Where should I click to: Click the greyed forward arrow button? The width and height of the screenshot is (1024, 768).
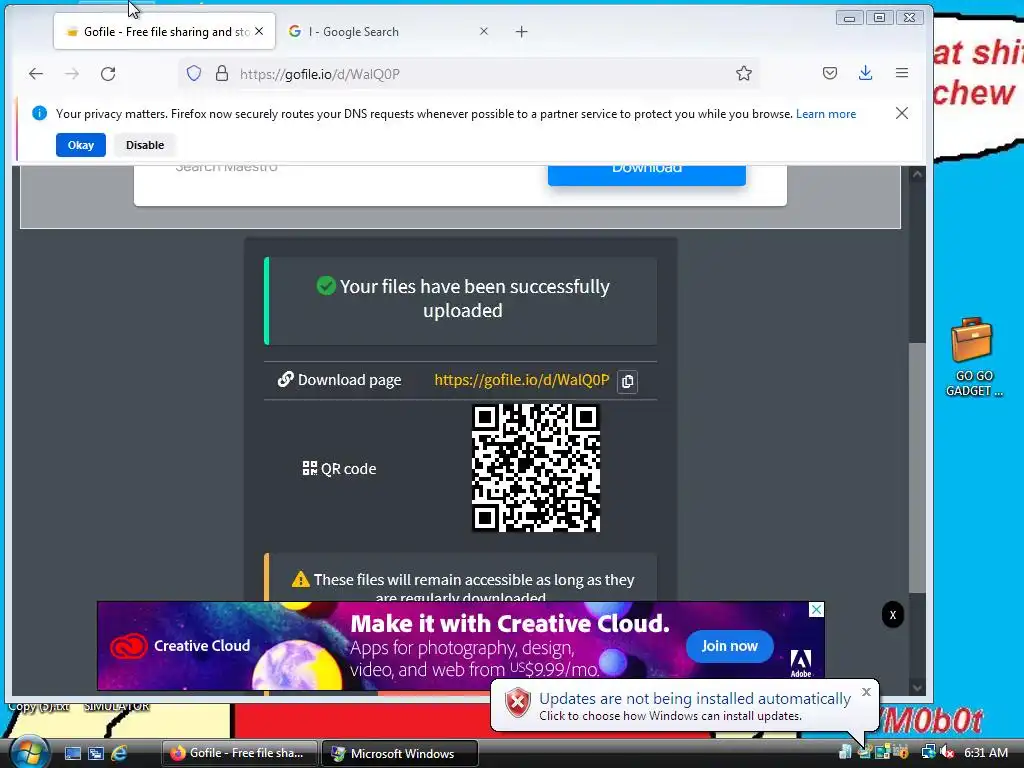point(72,74)
